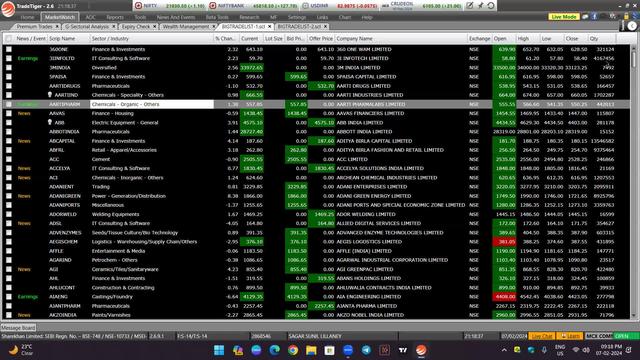Sort by % Change column header
Screen dimensions: 640x360
point(226,38)
